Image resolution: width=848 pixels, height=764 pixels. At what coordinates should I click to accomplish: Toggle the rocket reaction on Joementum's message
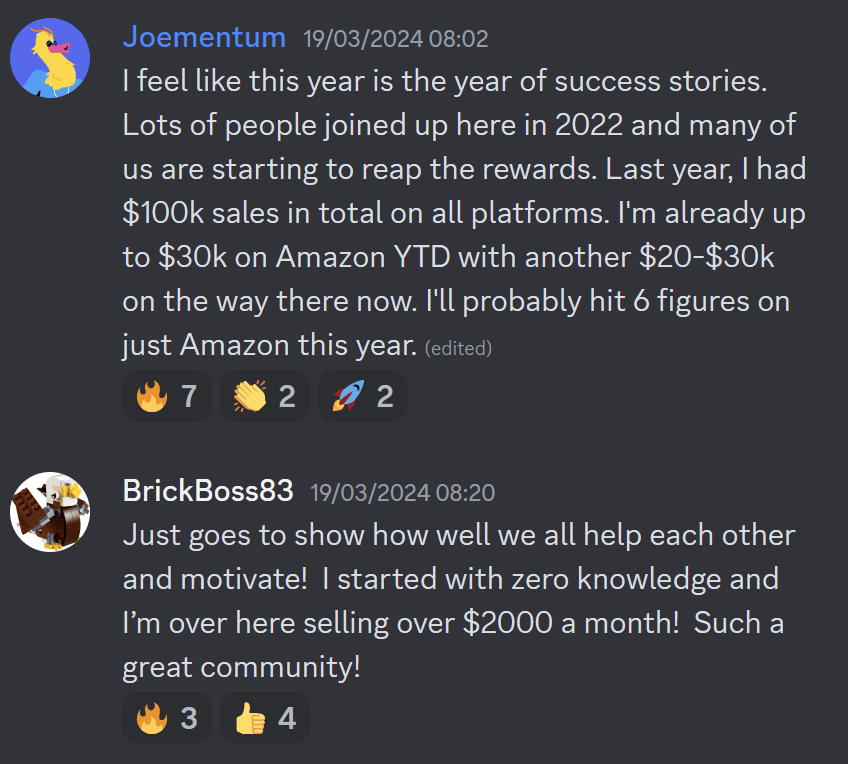click(x=362, y=397)
